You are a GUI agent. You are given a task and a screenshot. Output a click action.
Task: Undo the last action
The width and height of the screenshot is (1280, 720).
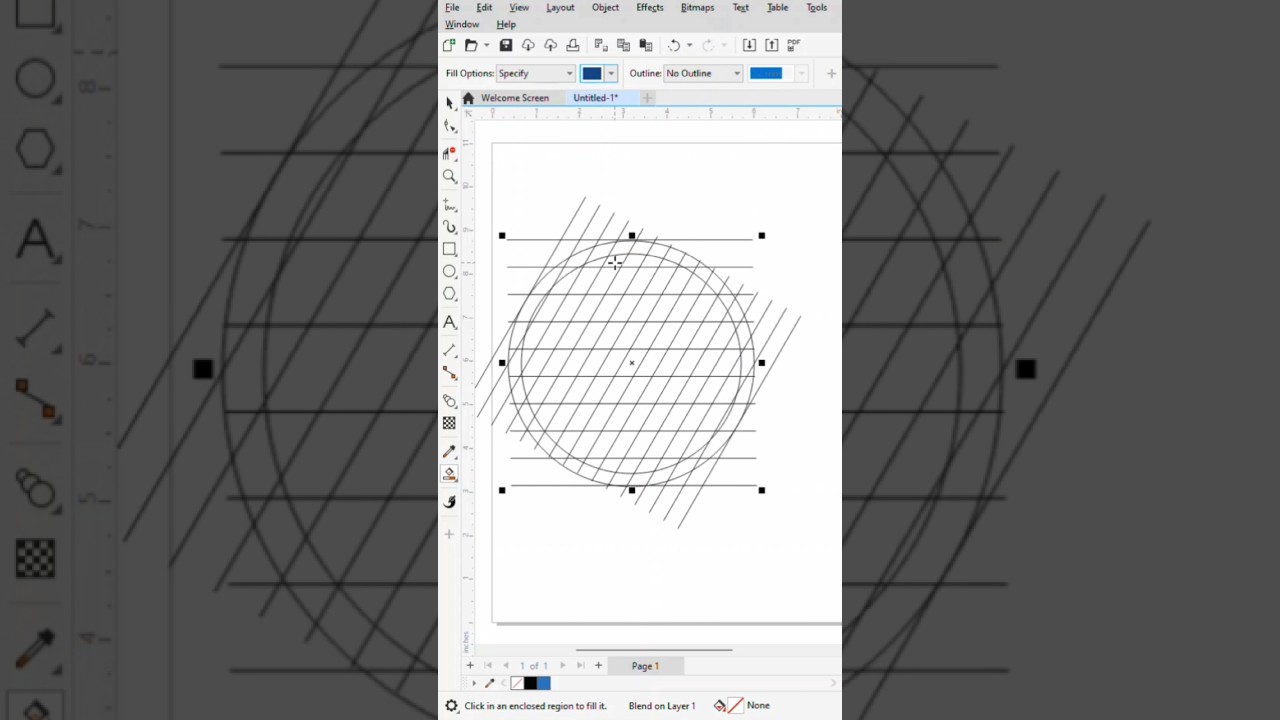[674, 45]
